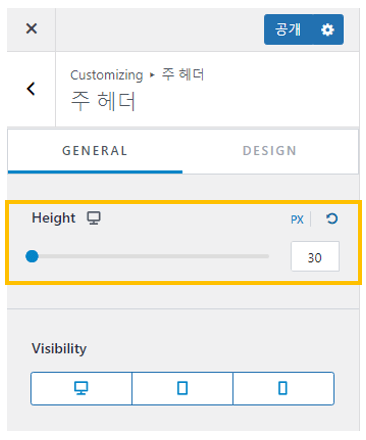This screenshot has width=366, height=440.
Task: Focus the Height value field showing 30
Action: pyautogui.click(x=315, y=257)
